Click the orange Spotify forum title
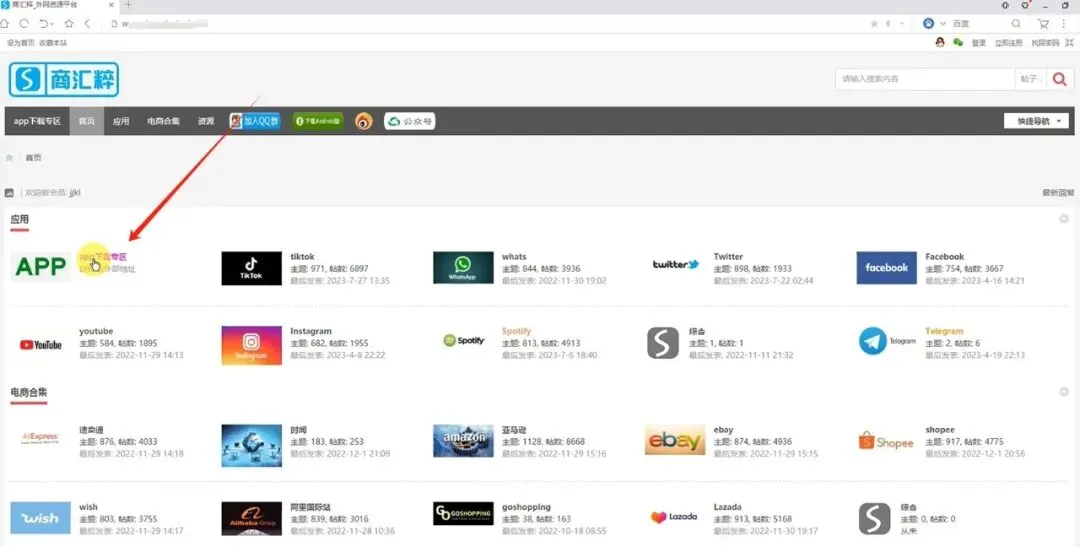The height and width of the screenshot is (547, 1080). pyautogui.click(x=517, y=331)
